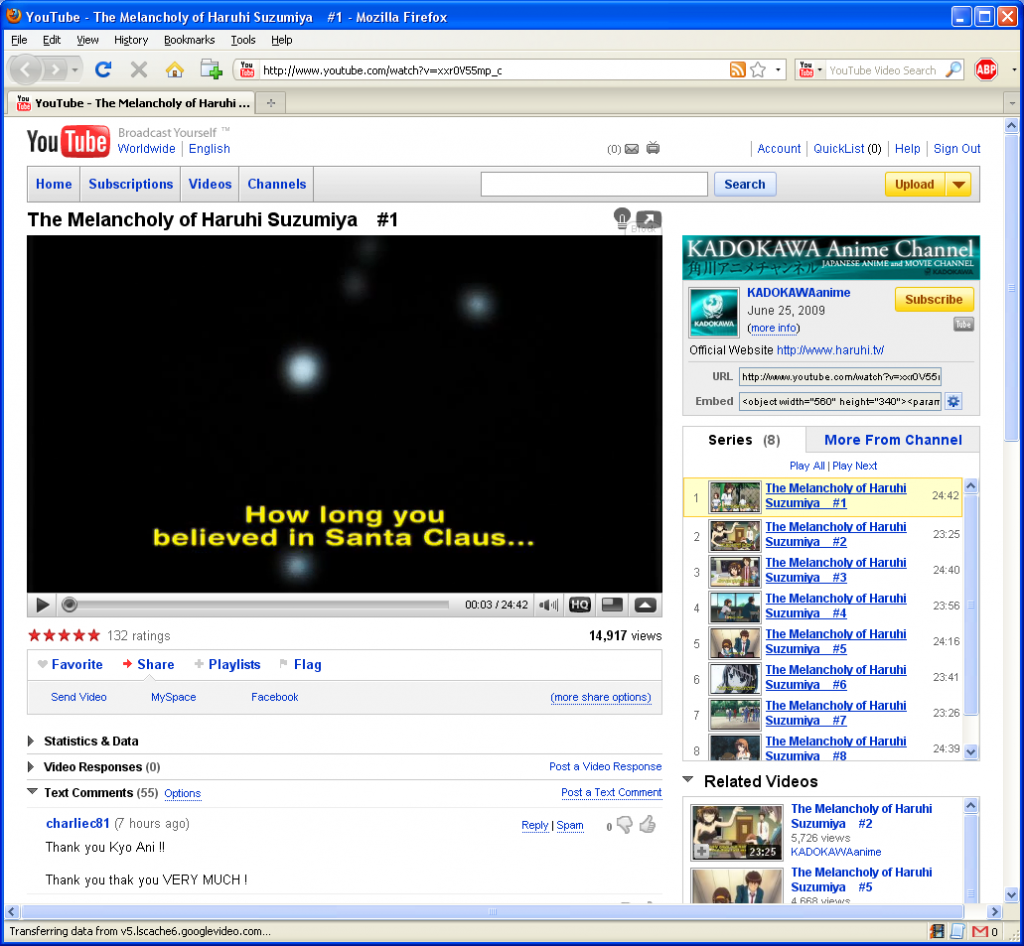1024x946 pixels.
Task: Play the video with the play button
Action: coord(42,605)
